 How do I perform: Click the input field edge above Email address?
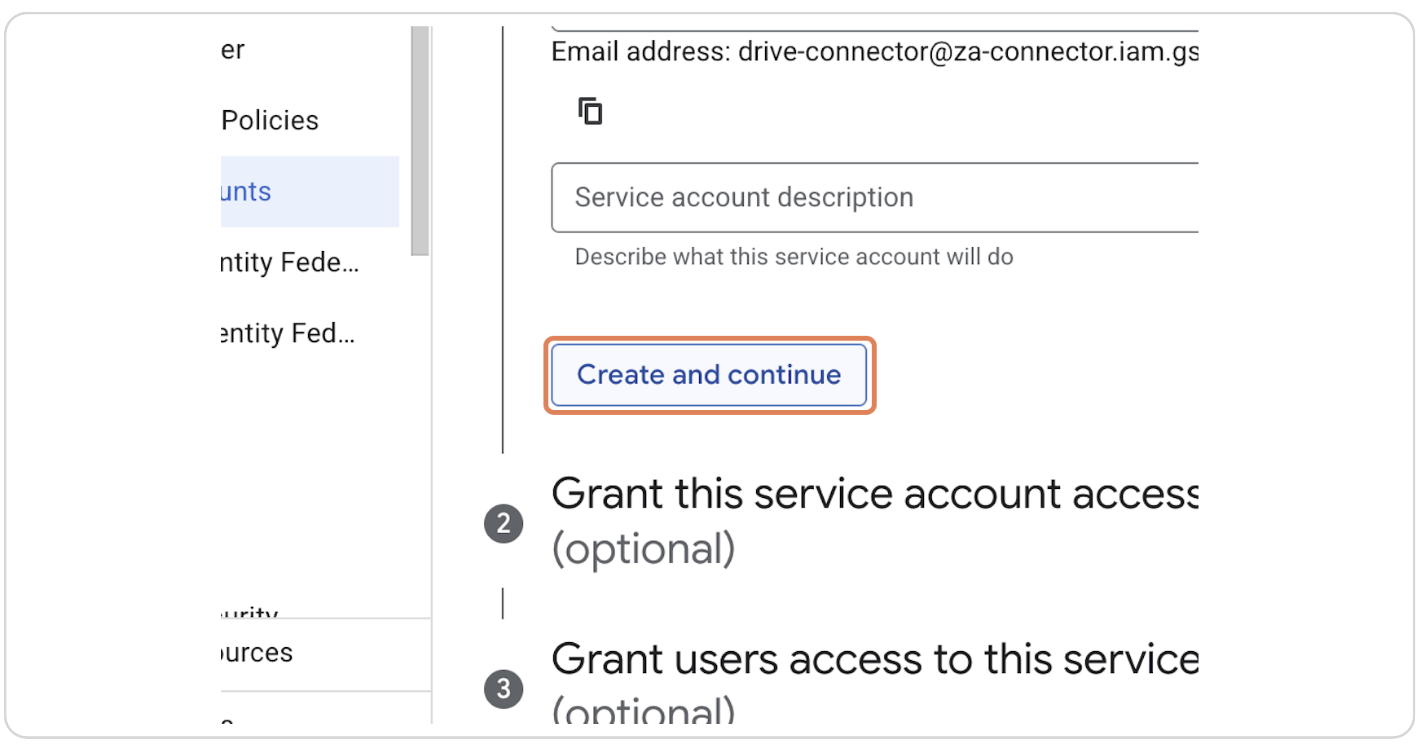pyautogui.click(x=874, y=30)
